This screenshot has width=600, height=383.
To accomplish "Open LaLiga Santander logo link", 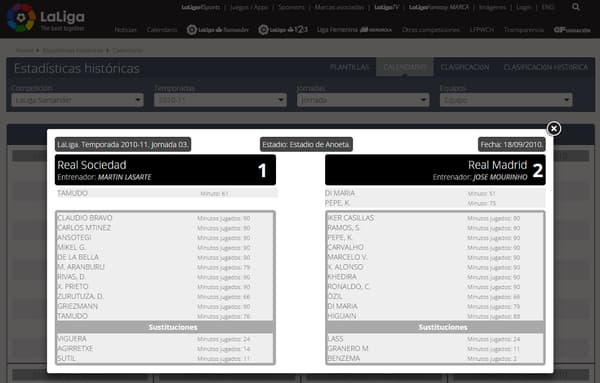I will pyautogui.click(x=218, y=29).
